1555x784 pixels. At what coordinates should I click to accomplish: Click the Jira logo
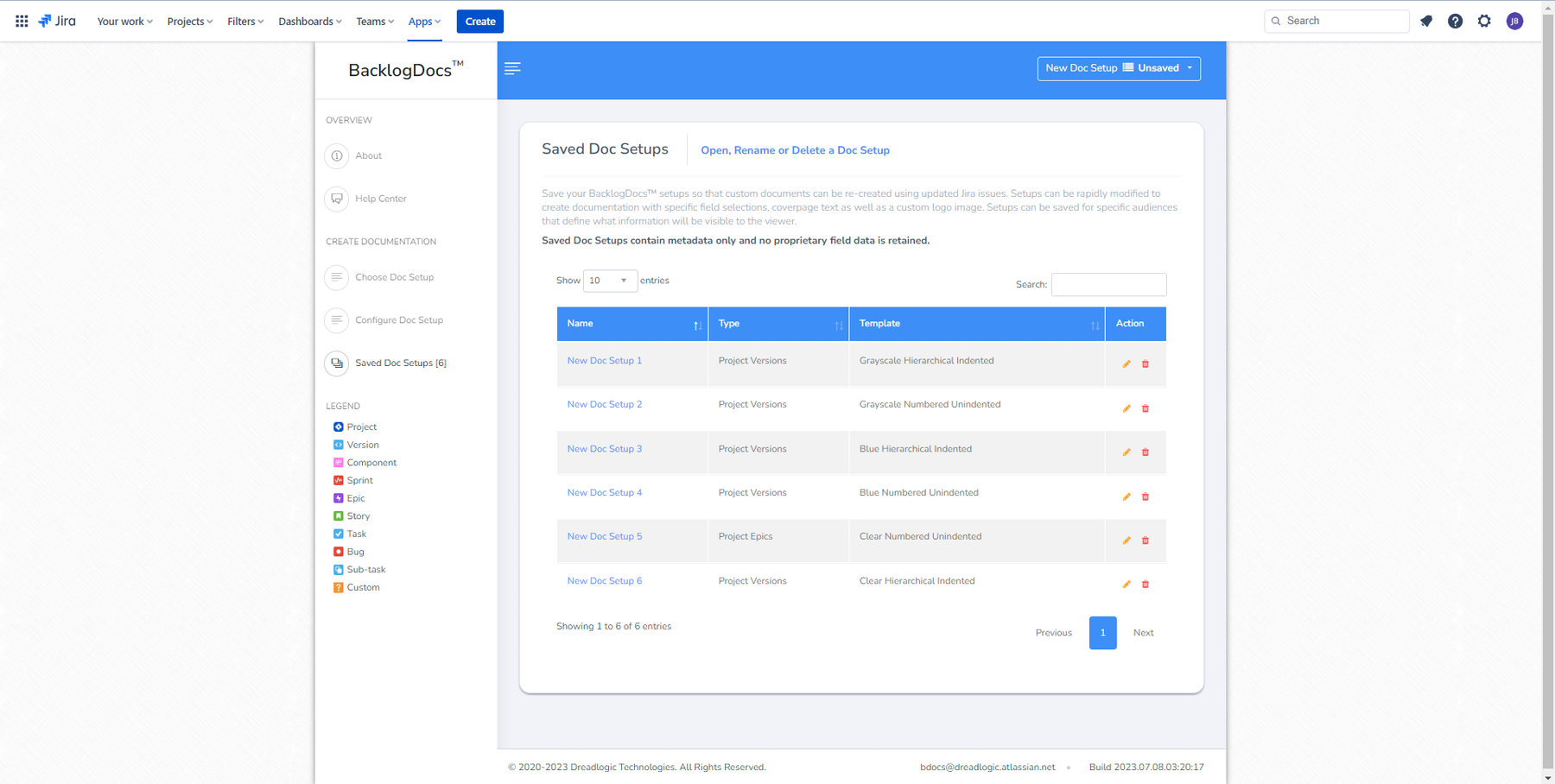(x=57, y=21)
